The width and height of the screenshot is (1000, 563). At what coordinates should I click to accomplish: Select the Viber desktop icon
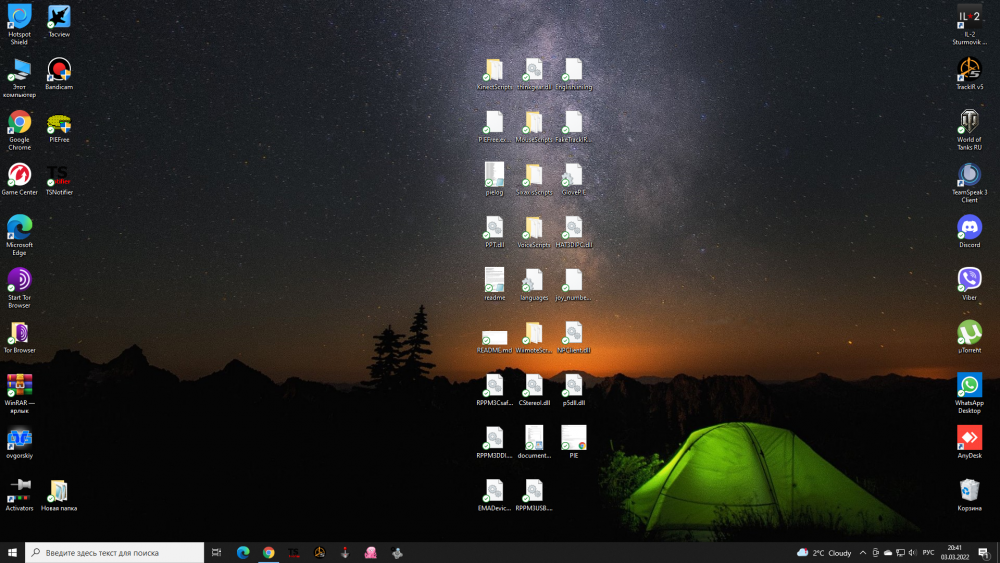[969, 280]
